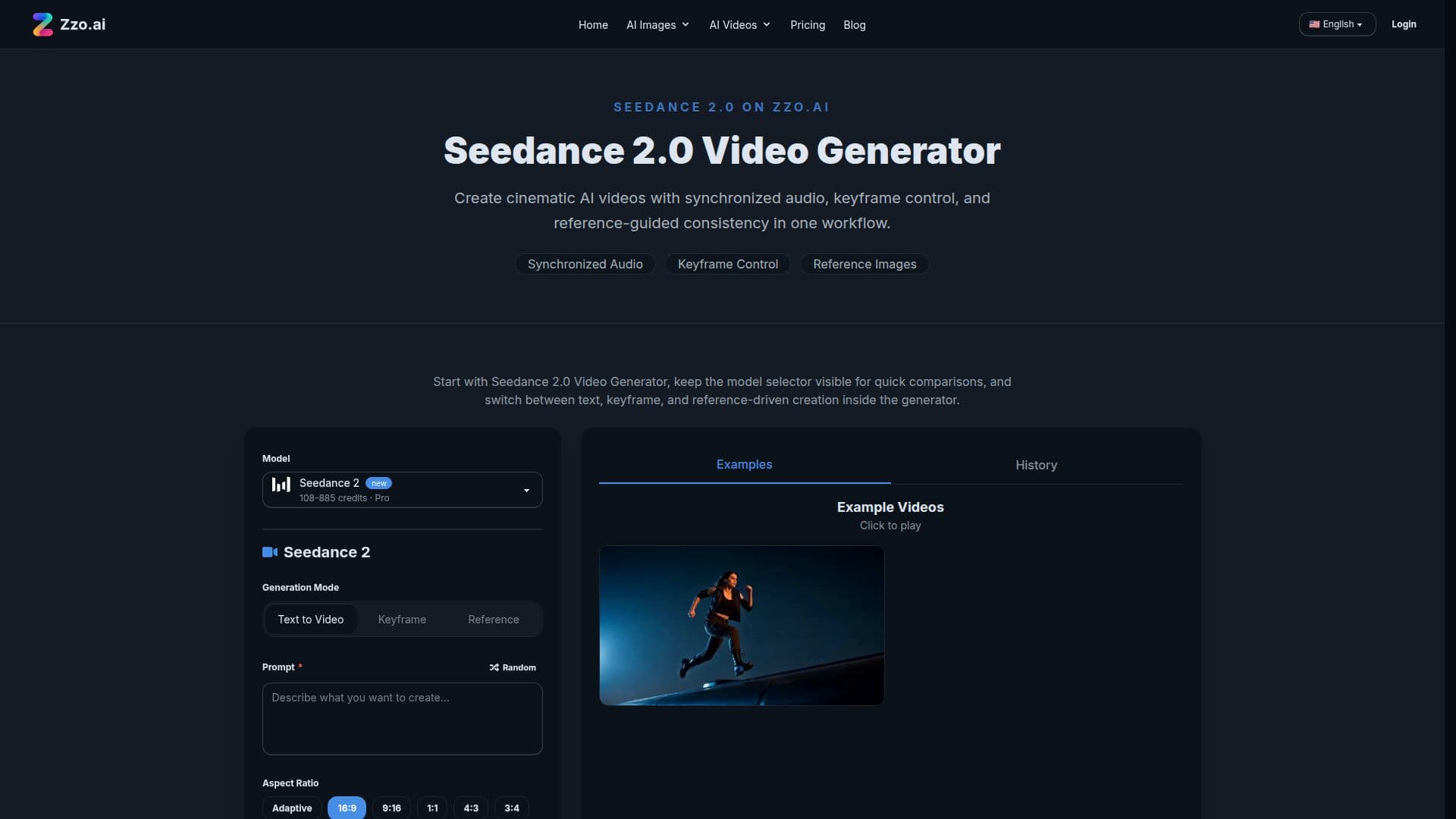1456x819 pixels.
Task: Click the new badge on Seedance 2
Action: point(378,483)
